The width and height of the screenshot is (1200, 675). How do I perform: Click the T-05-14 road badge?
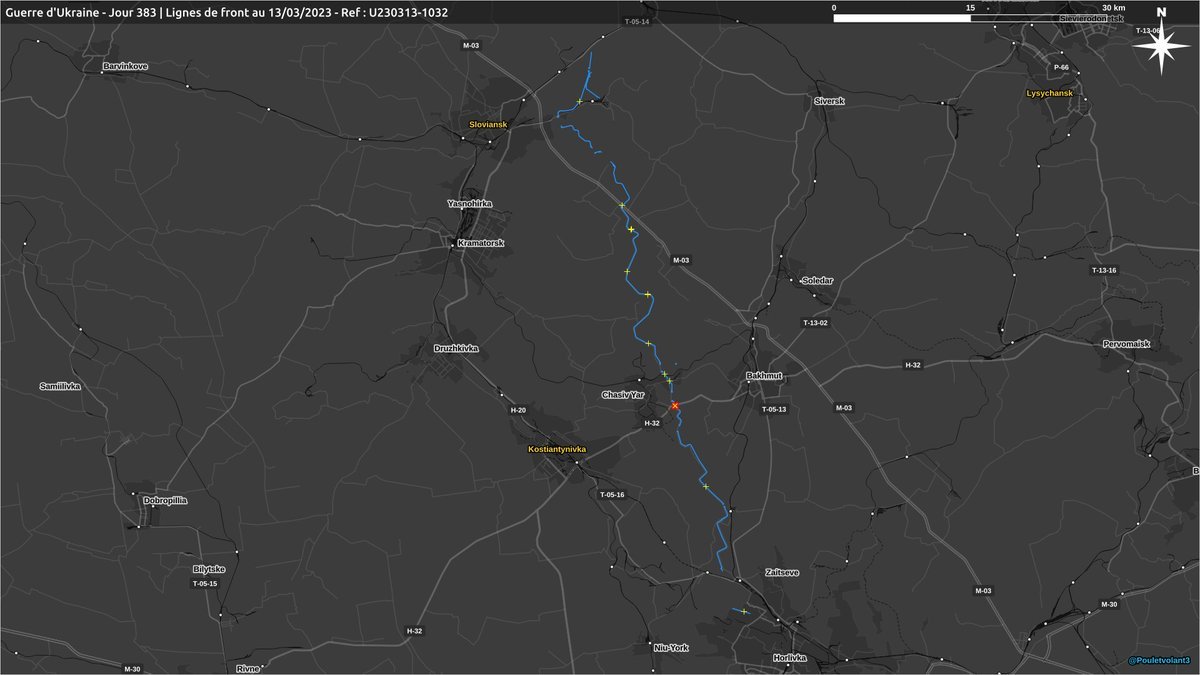point(636,21)
